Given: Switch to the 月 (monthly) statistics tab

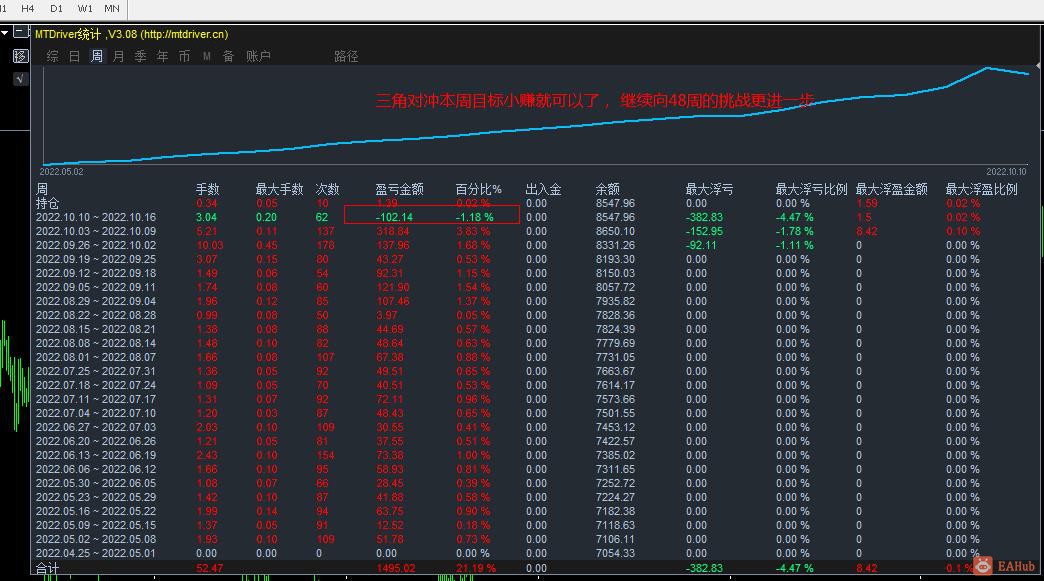Looking at the screenshot, I should tap(119, 57).
